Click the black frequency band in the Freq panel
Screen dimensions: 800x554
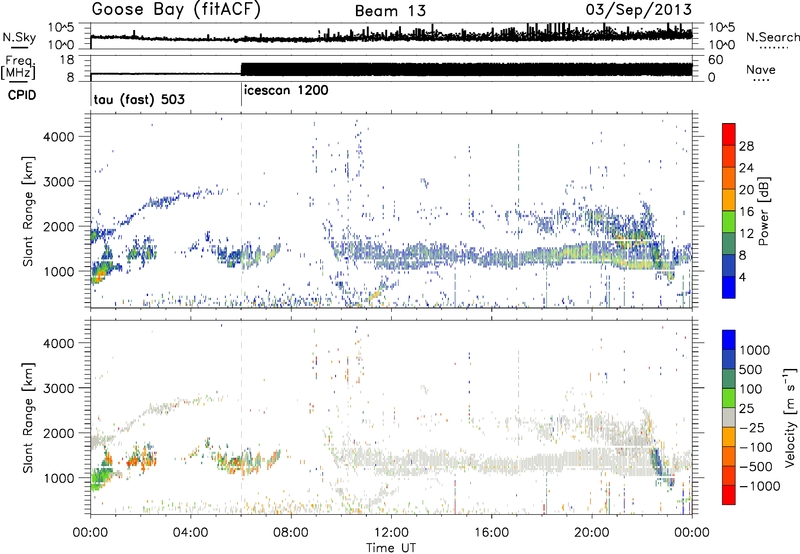click(466, 70)
